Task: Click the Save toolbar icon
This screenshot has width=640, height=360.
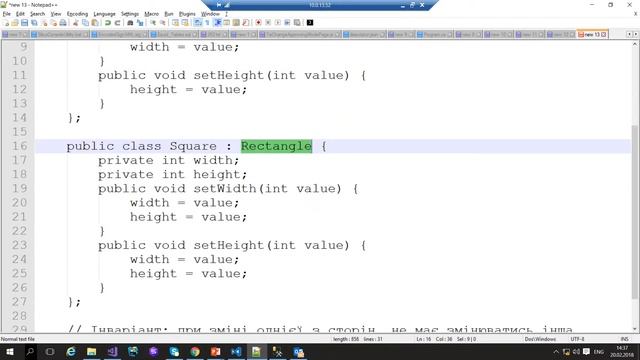Action: pyautogui.click(x=24, y=23)
